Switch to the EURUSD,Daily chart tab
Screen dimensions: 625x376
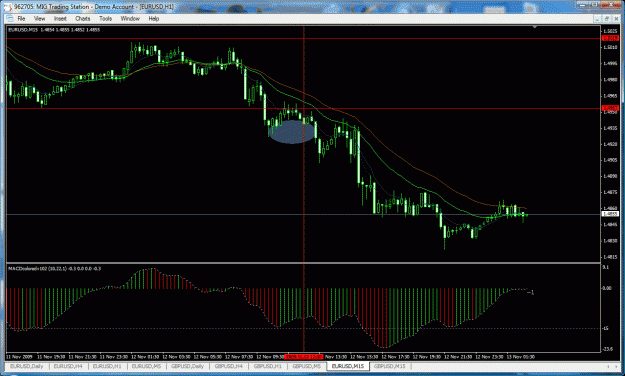[27, 366]
